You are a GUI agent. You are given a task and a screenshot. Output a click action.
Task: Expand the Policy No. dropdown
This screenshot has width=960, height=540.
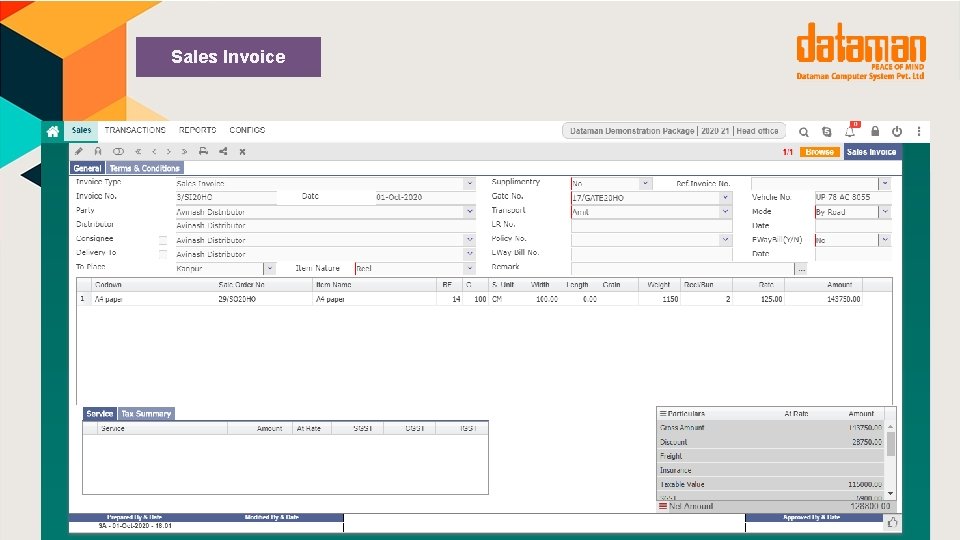tap(726, 239)
